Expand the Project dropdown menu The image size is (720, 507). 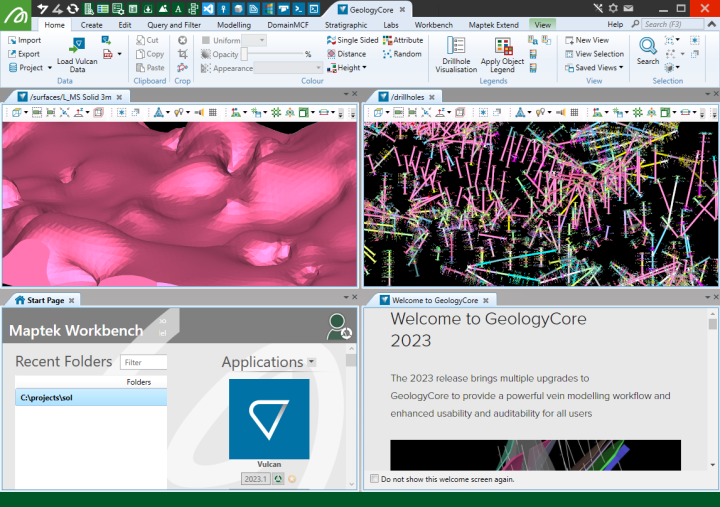pyautogui.click(x=29, y=68)
